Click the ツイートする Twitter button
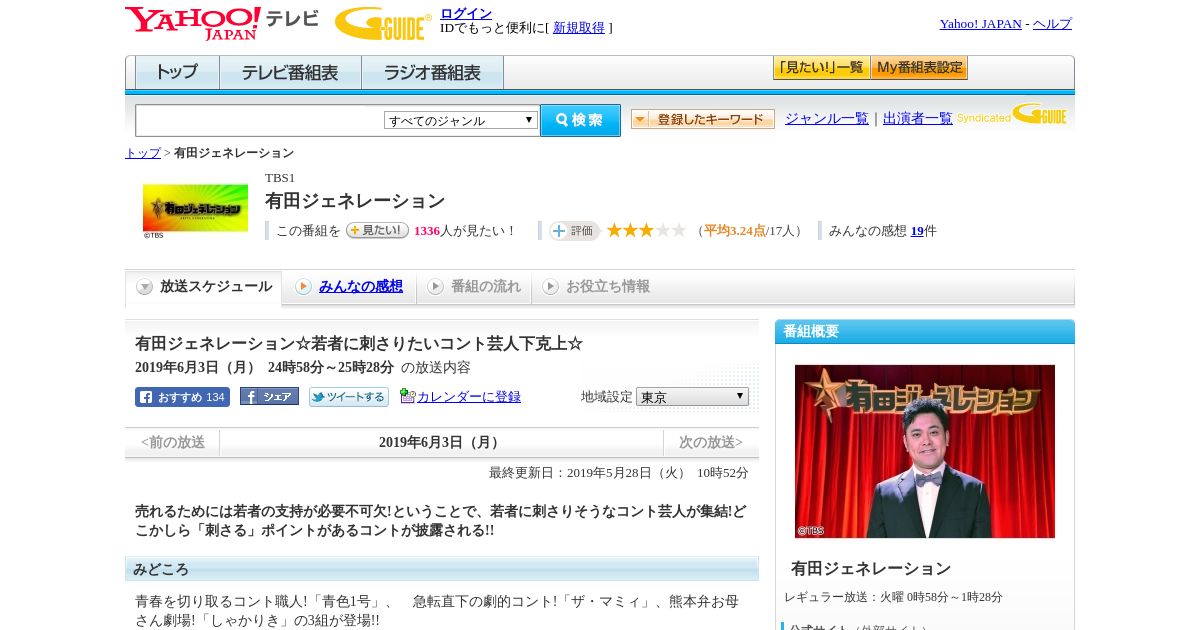 (349, 397)
